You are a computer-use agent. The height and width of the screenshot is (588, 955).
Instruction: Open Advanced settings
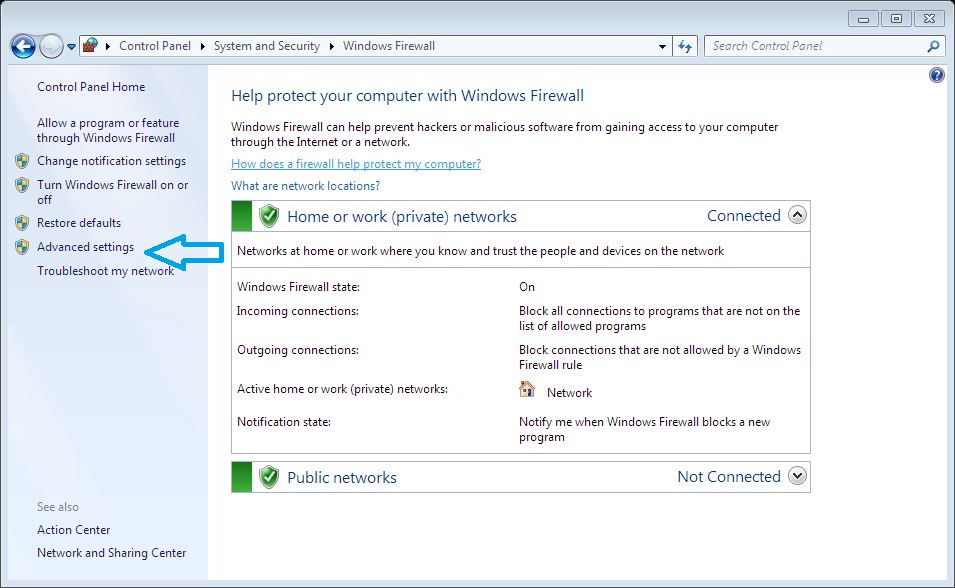tap(85, 247)
